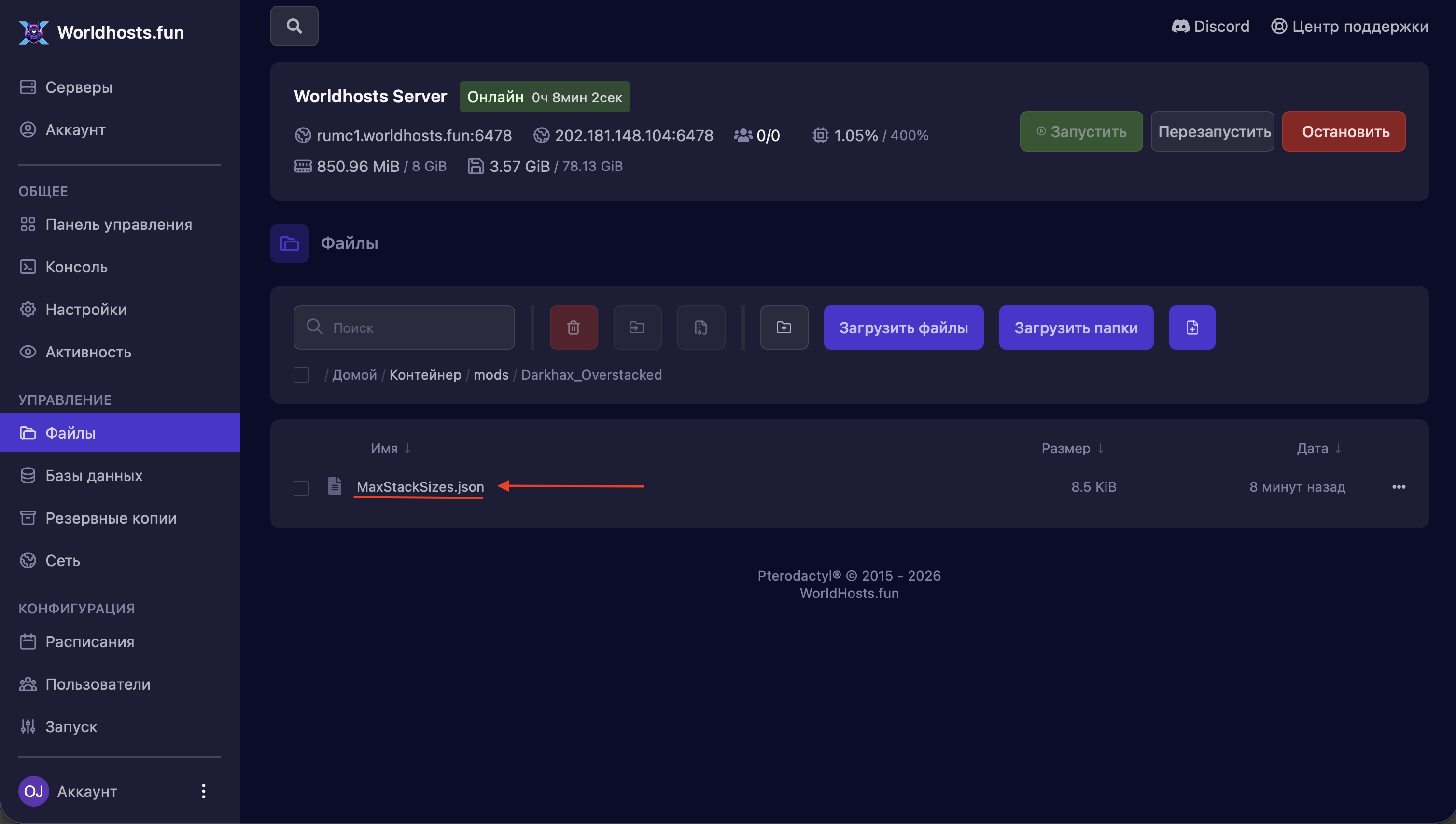Click the magnifier search icon at top

(294, 26)
